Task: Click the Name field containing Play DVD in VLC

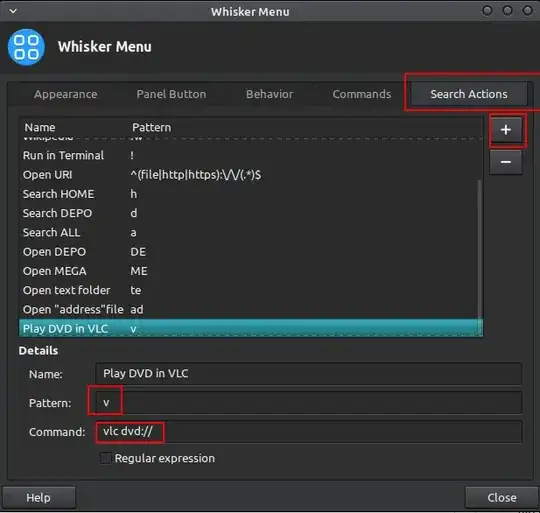Action: [309, 374]
